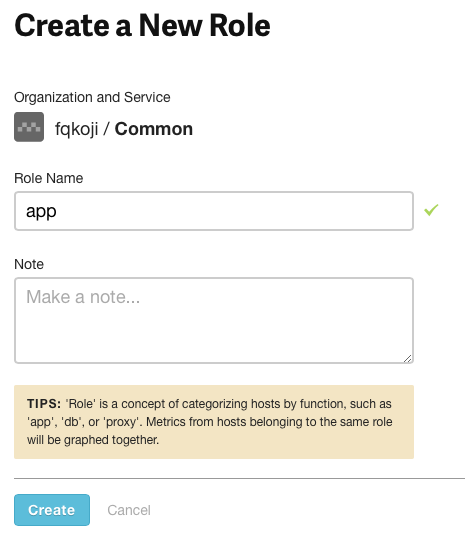The height and width of the screenshot is (538, 465).
Task: Focus the 'Make a note...' text area
Action: tap(214, 320)
